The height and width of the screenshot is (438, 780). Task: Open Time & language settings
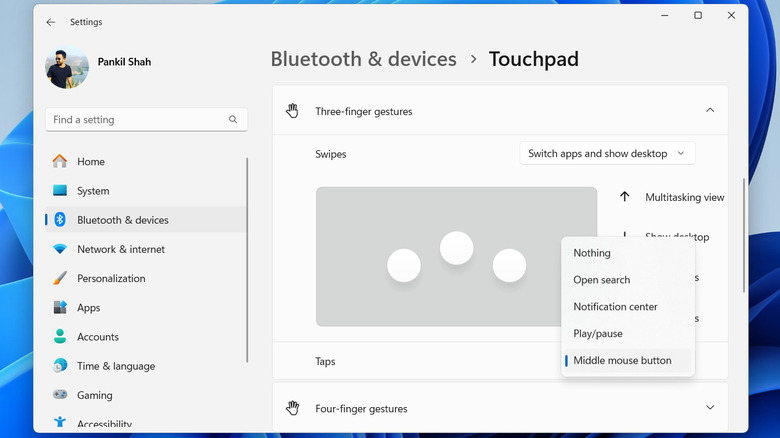pyautogui.click(x=116, y=366)
